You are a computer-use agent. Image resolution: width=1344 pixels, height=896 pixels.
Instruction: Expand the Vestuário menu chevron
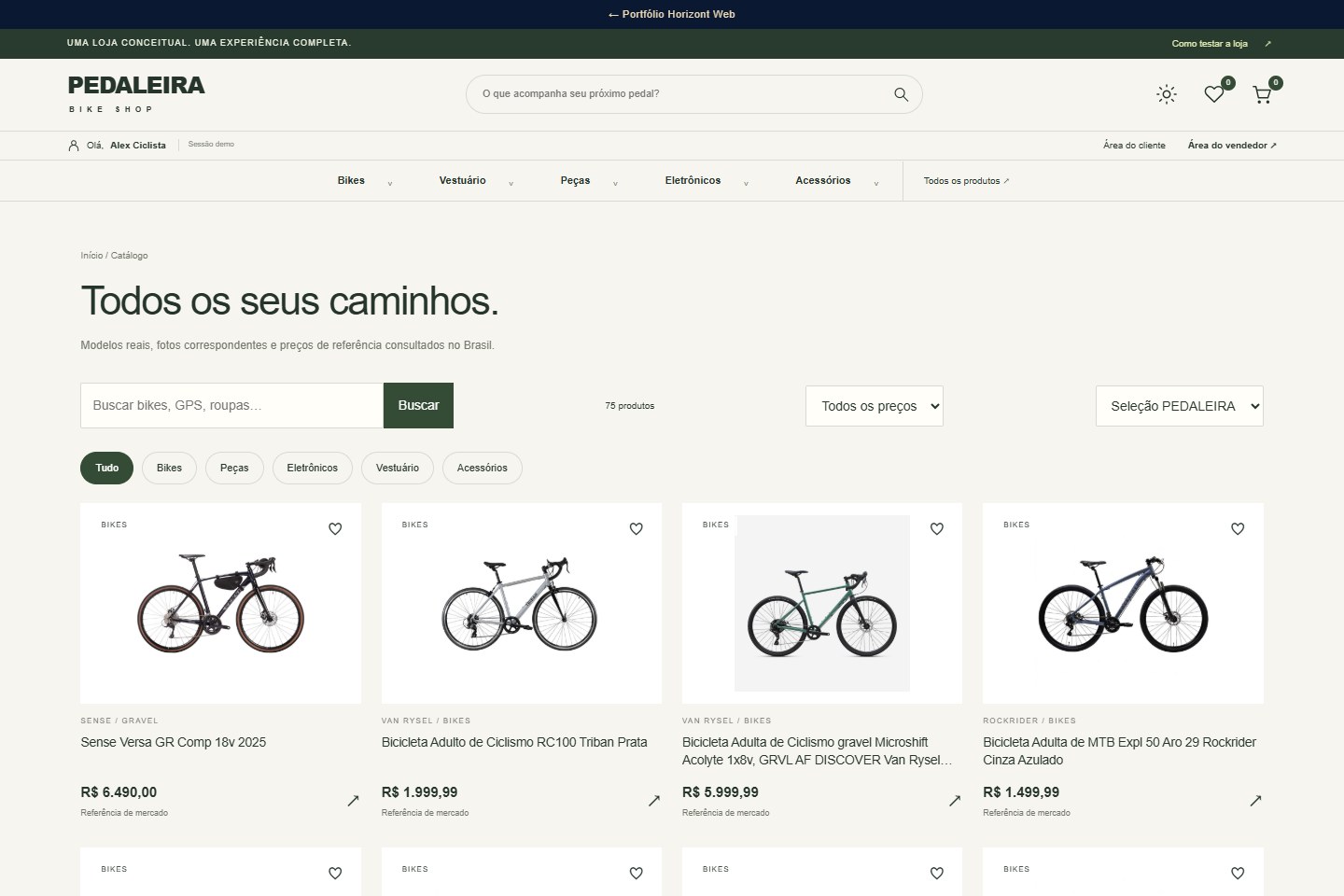(x=511, y=183)
